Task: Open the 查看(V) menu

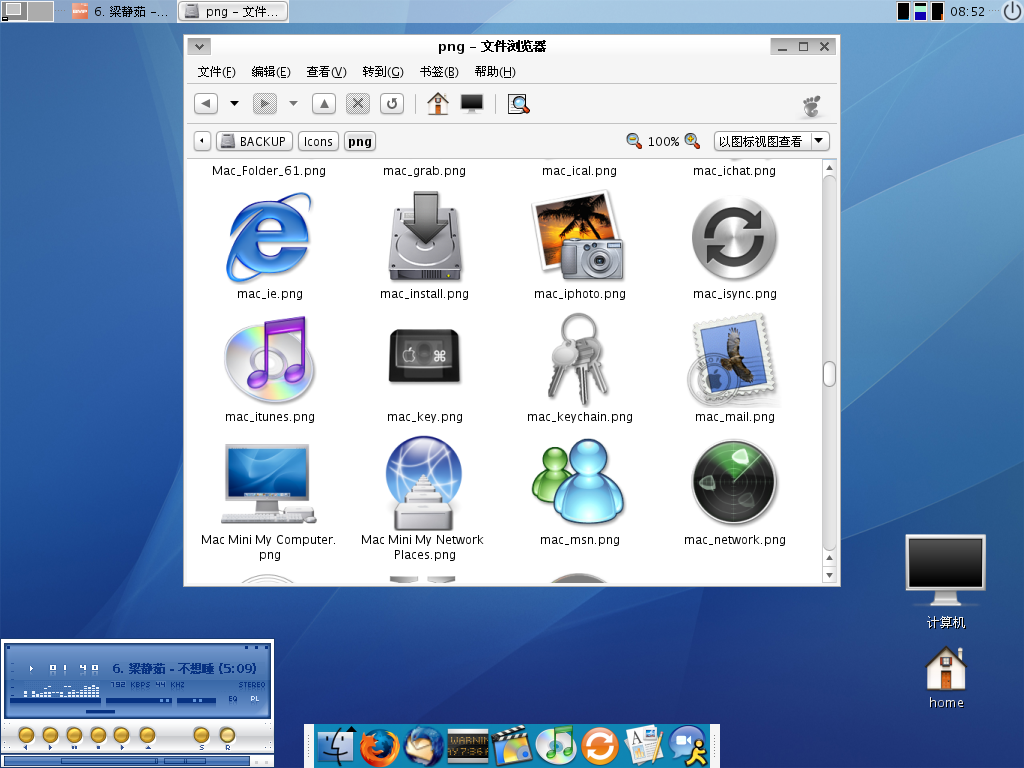Action: [x=327, y=72]
